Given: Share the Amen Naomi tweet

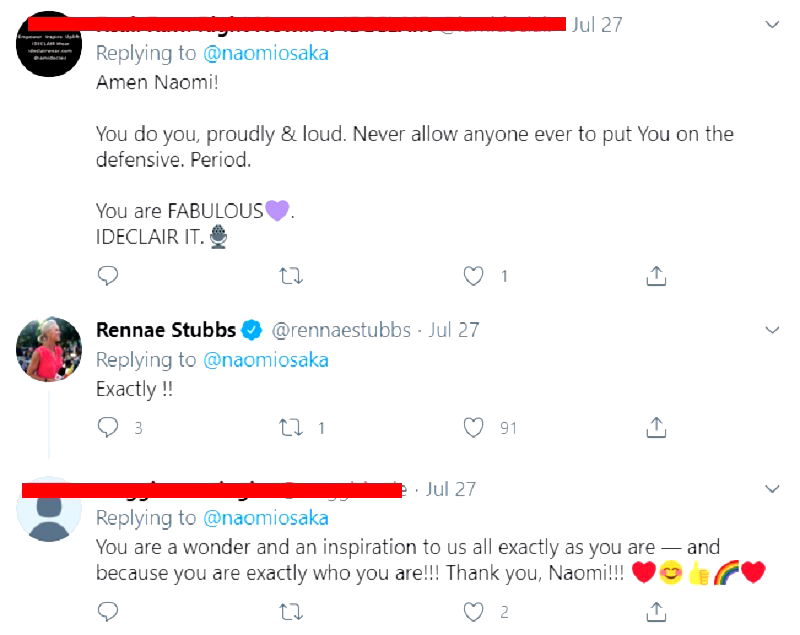Looking at the screenshot, I should pyautogui.click(x=656, y=275).
